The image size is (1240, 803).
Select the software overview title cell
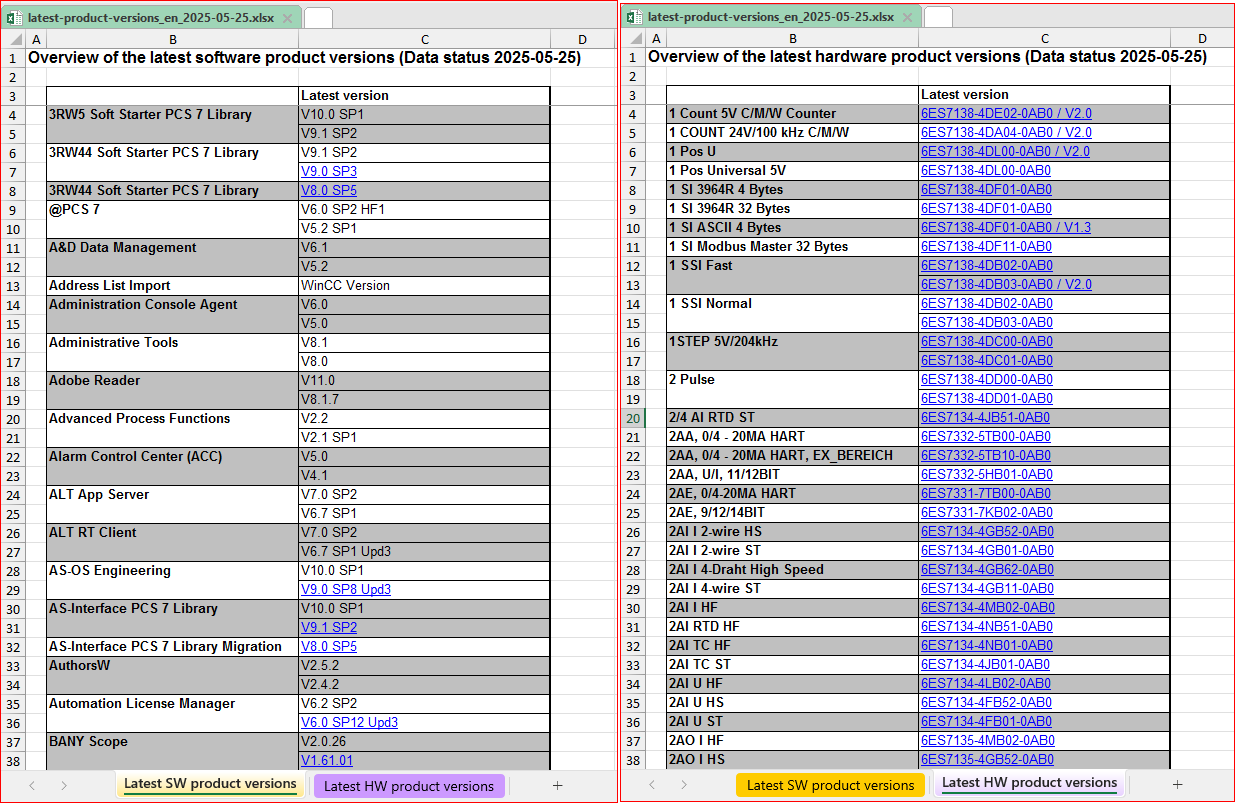(x=304, y=58)
